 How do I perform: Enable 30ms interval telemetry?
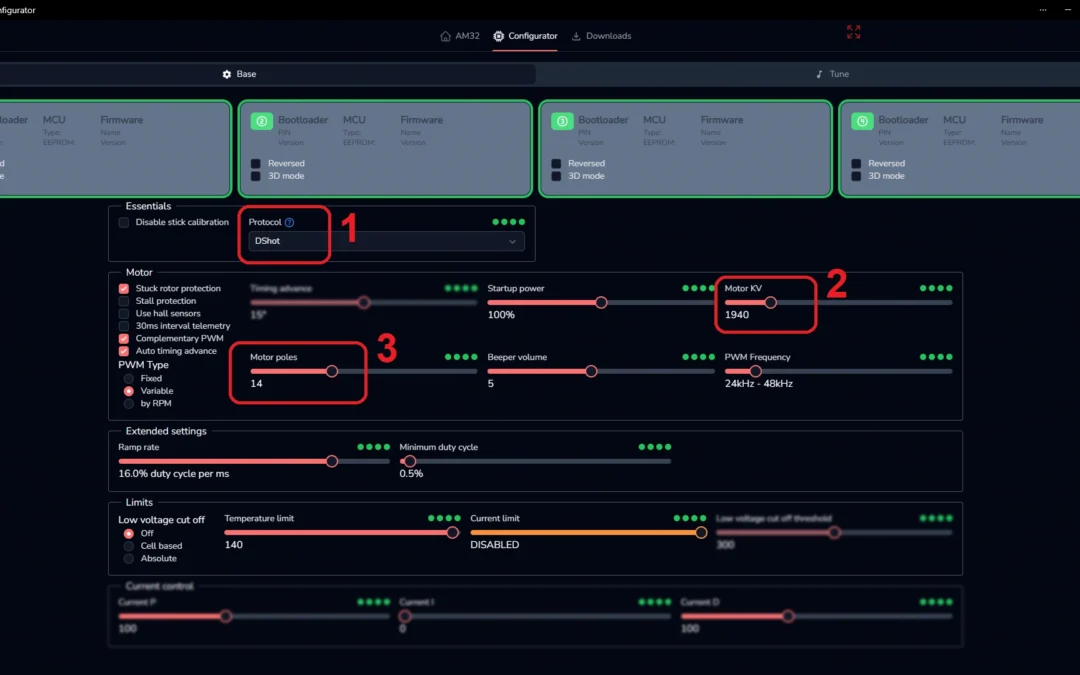click(123, 326)
